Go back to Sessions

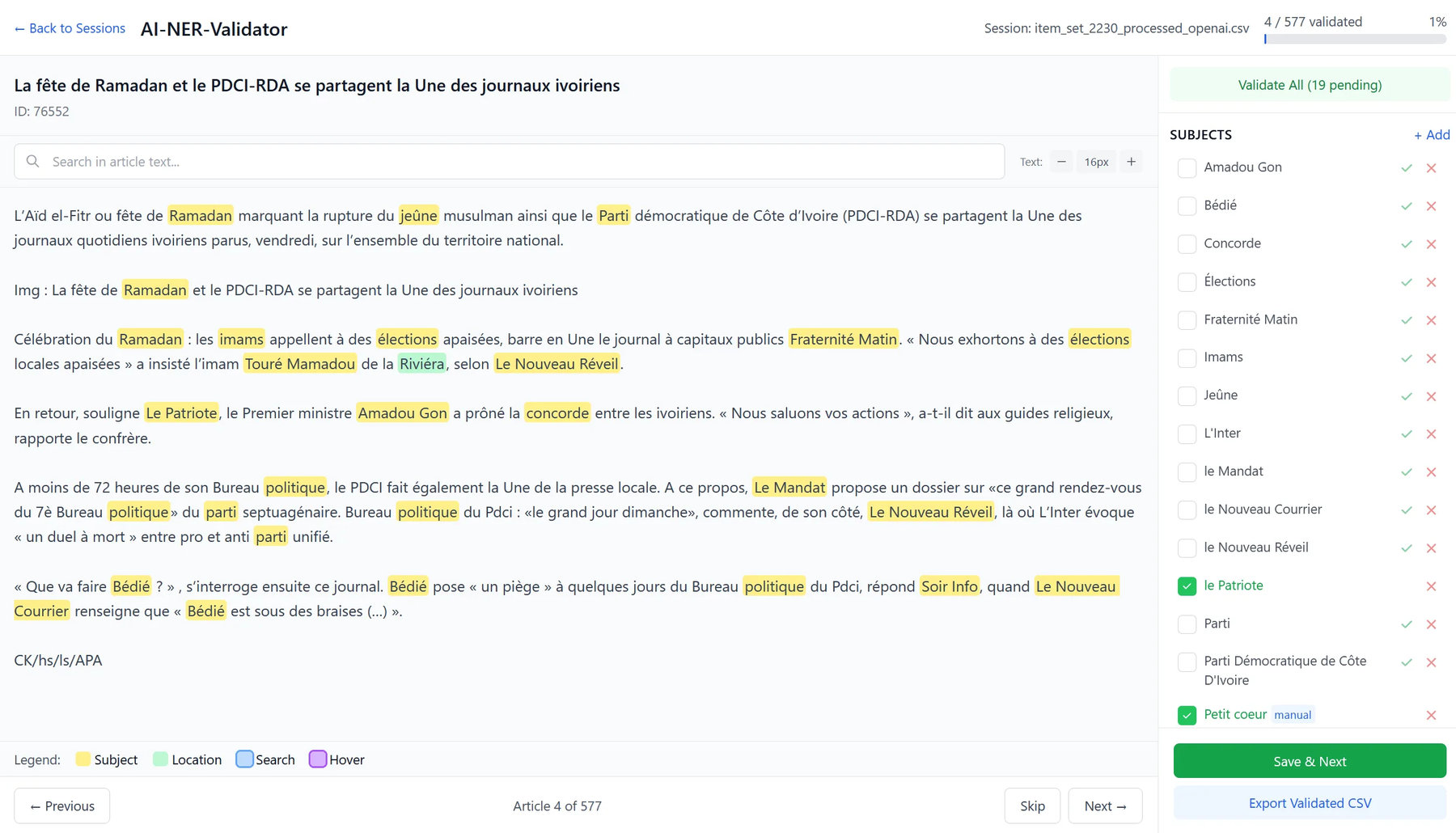tap(70, 28)
